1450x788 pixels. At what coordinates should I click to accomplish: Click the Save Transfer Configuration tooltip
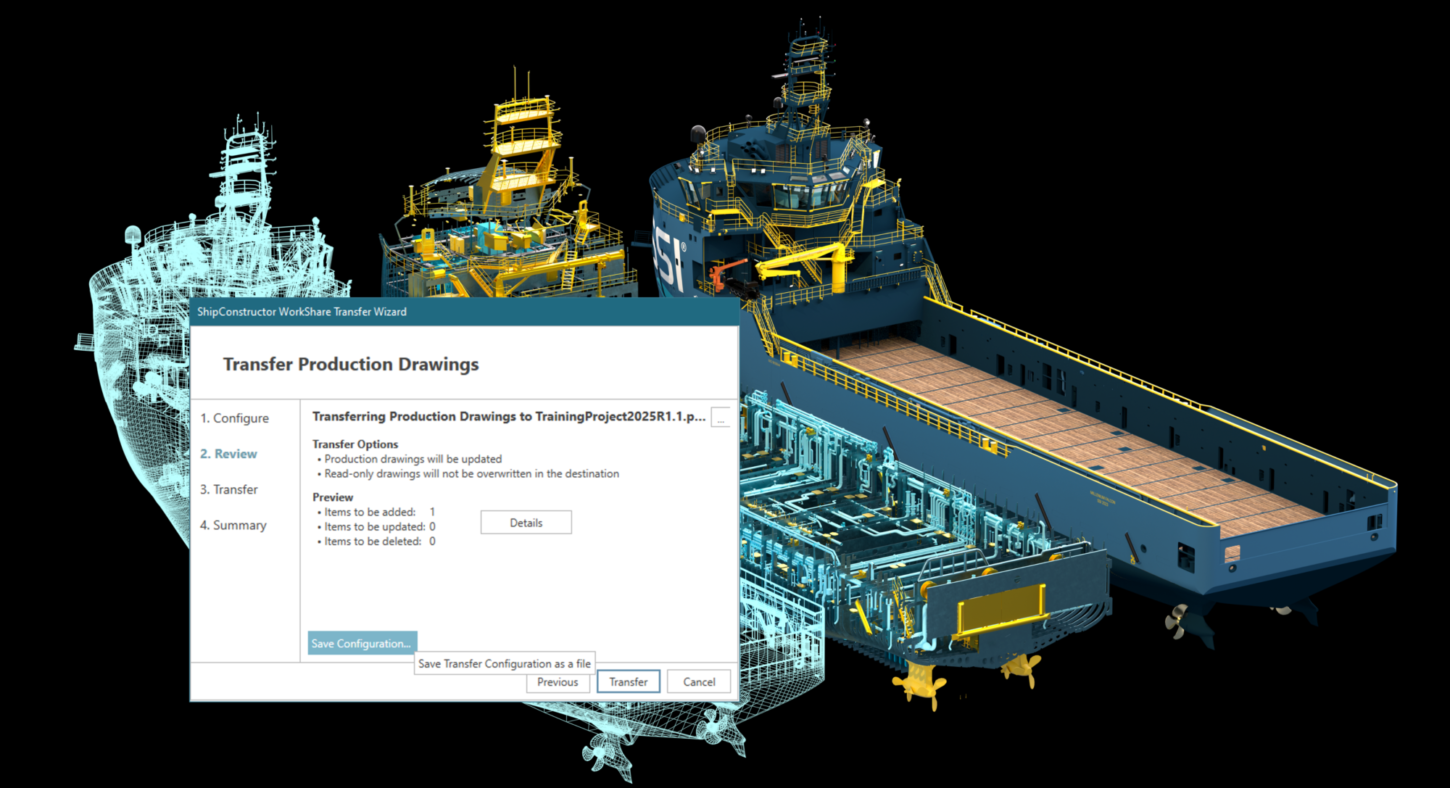[x=504, y=664]
